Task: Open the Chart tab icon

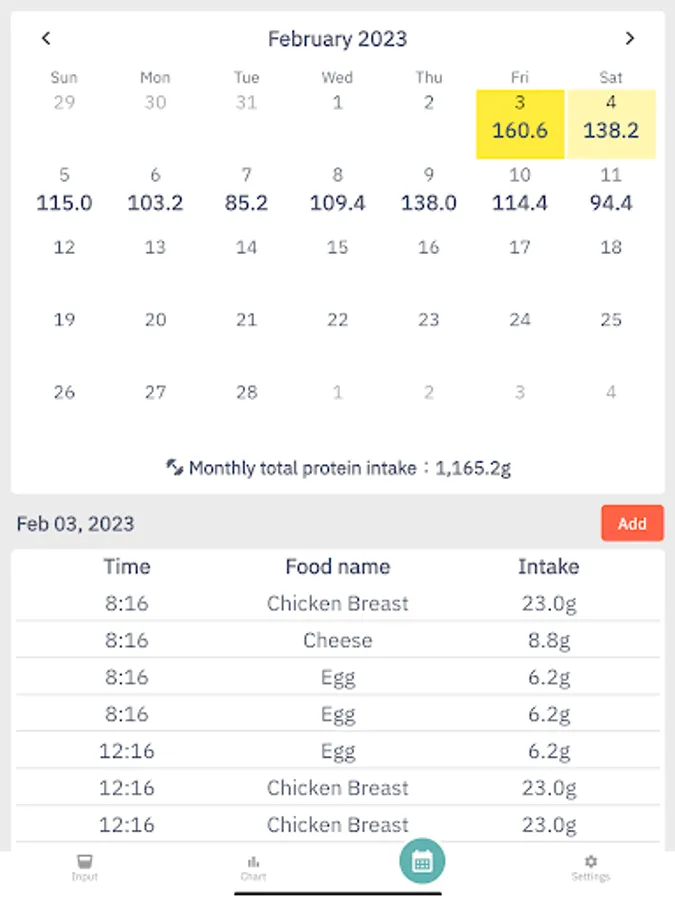Action: (x=253, y=866)
